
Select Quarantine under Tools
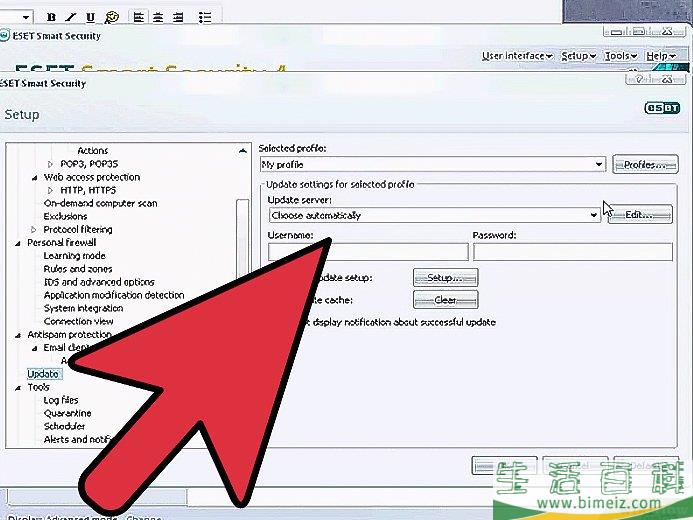pyautogui.click(x=67, y=414)
